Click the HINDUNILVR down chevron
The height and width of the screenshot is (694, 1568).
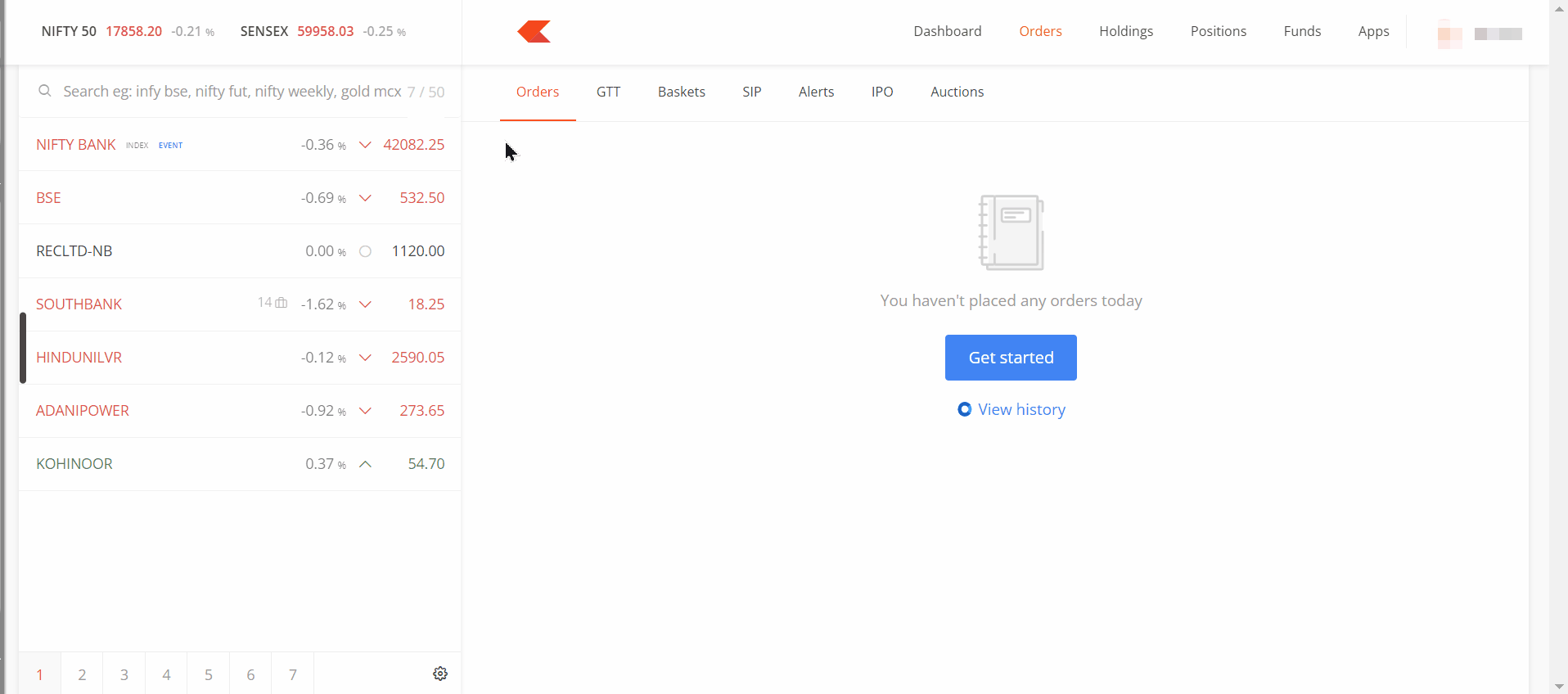click(x=366, y=358)
